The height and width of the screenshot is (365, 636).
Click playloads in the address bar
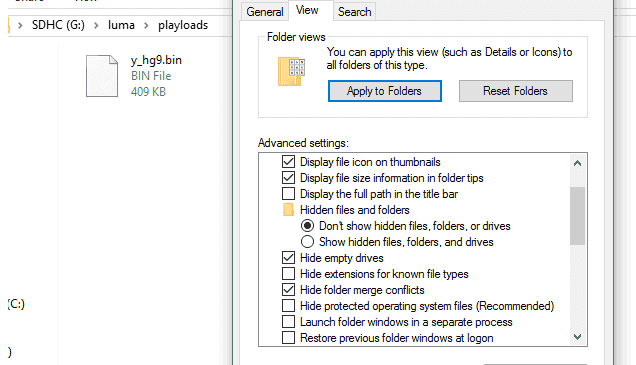(x=183, y=25)
